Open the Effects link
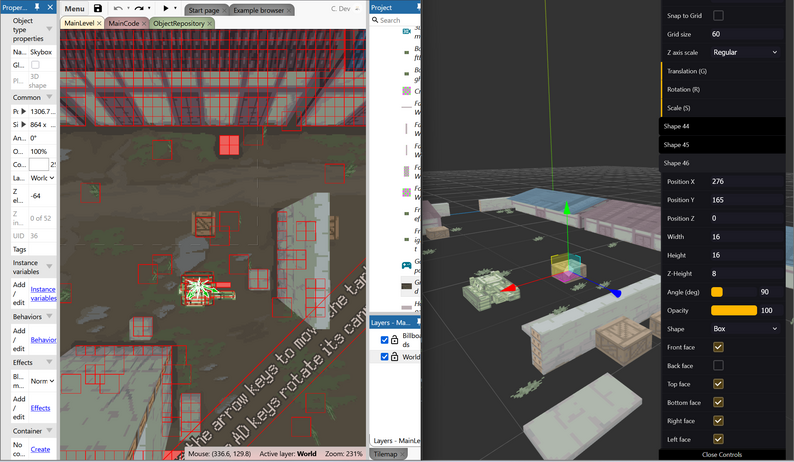Image resolution: width=794 pixels, height=462 pixels. tap(41, 408)
